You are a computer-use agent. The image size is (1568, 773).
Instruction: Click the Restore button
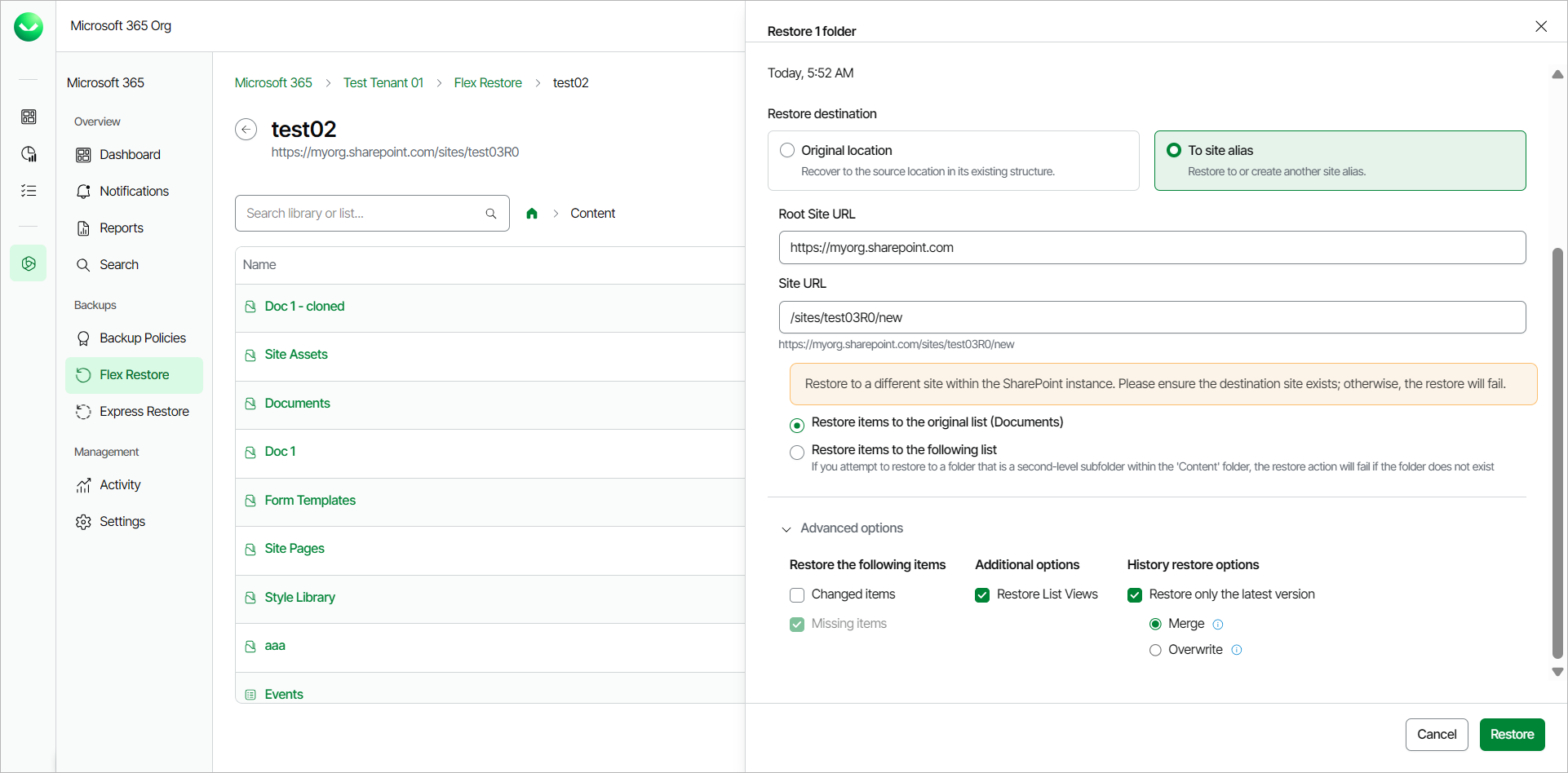(1512, 735)
